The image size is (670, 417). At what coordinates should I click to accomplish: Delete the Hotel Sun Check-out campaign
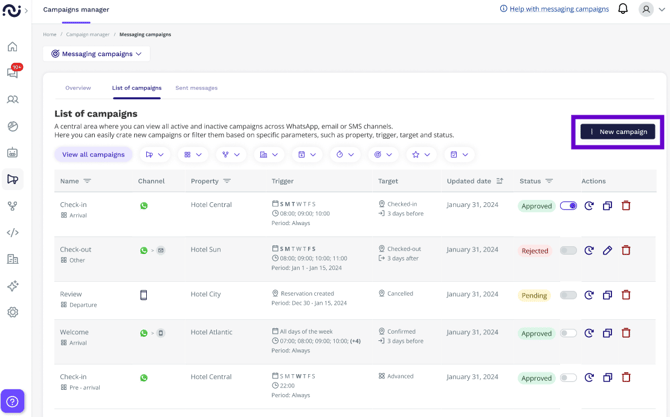click(626, 250)
